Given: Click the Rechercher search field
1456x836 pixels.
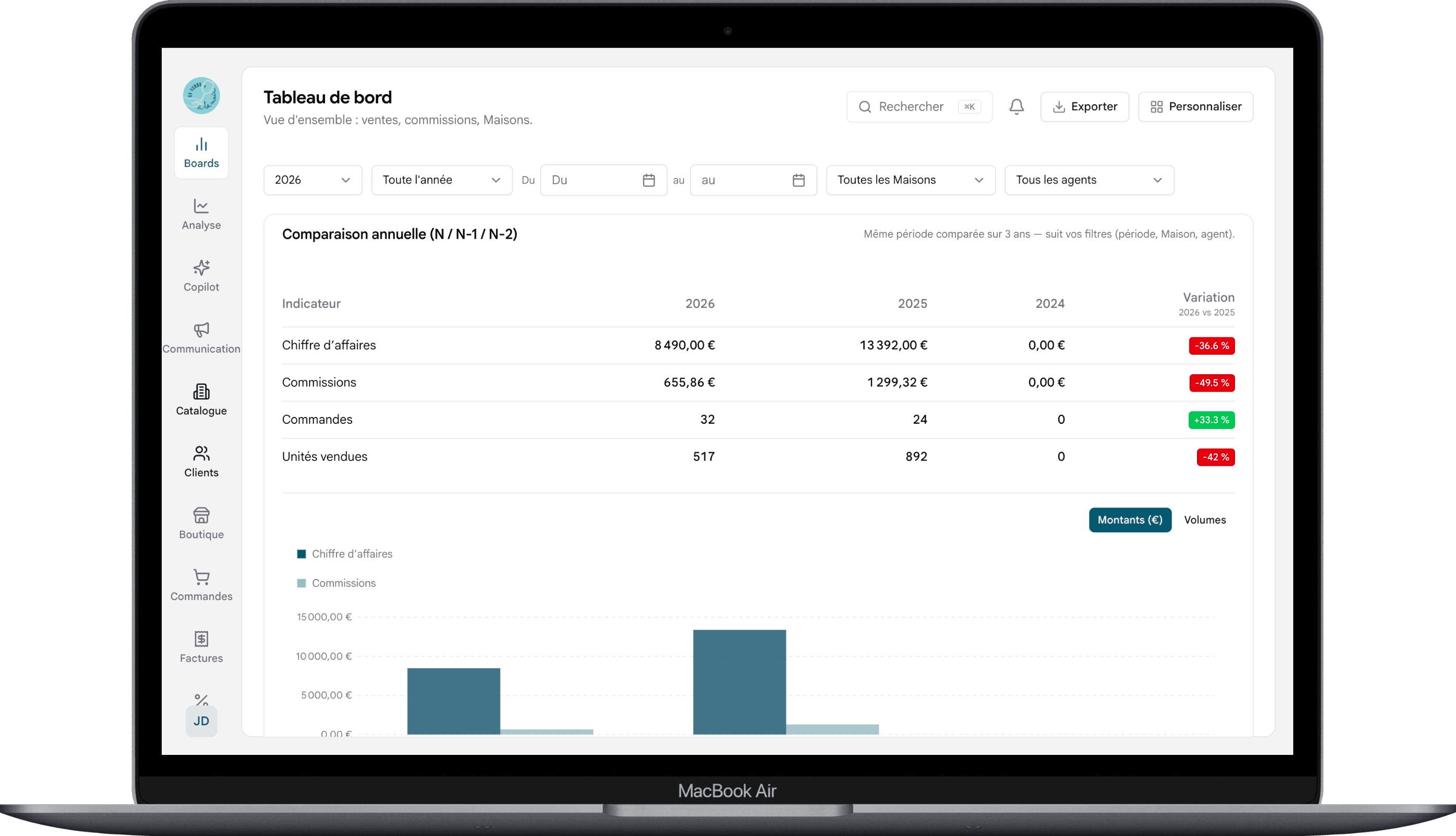Looking at the screenshot, I should point(919,107).
